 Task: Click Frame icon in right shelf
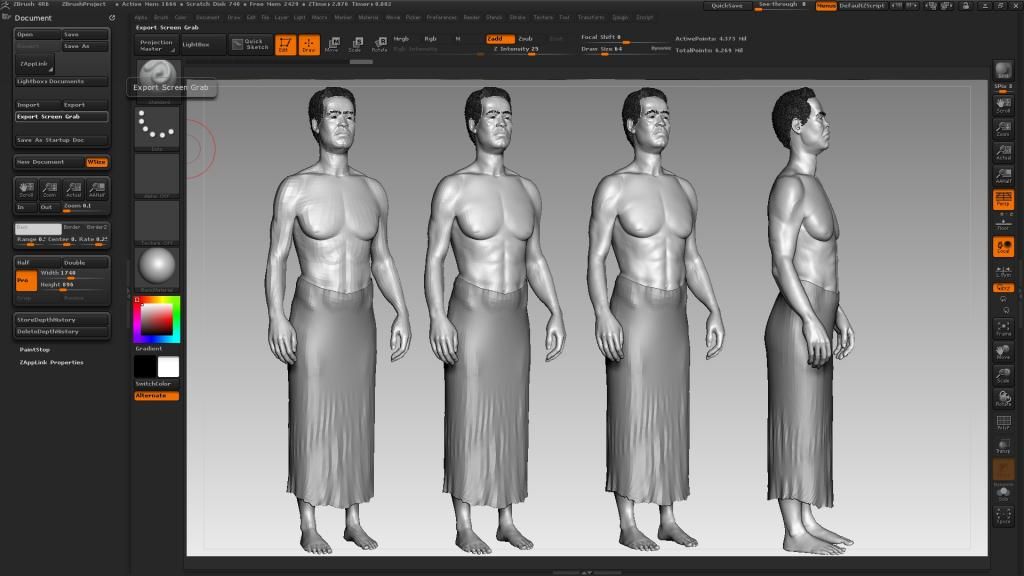point(1003,328)
